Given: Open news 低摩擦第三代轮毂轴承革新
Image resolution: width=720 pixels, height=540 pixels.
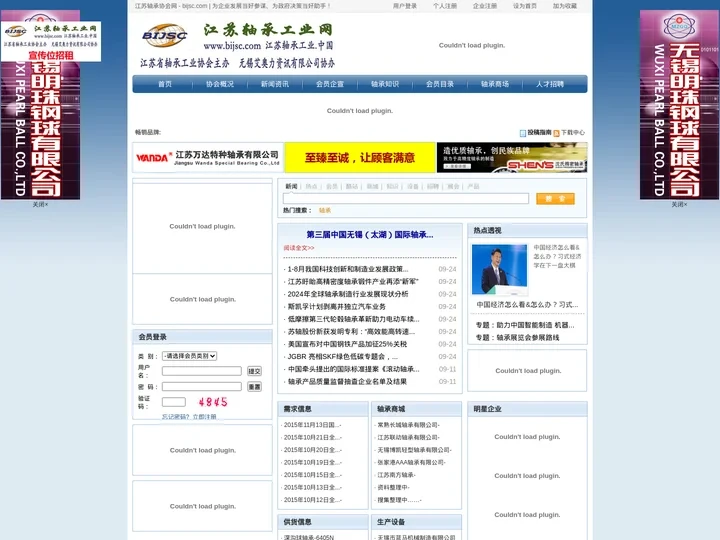Looking at the screenshot, I should coord(354,319).
